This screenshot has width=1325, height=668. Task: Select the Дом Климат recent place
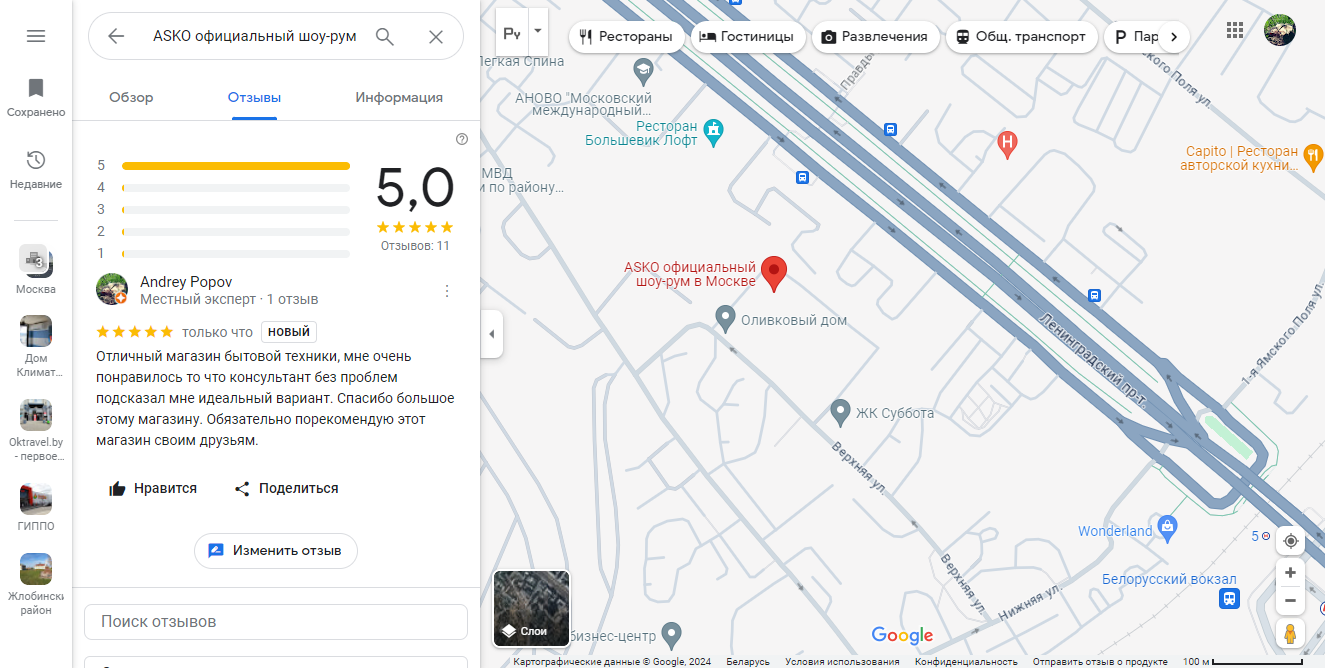36,347
